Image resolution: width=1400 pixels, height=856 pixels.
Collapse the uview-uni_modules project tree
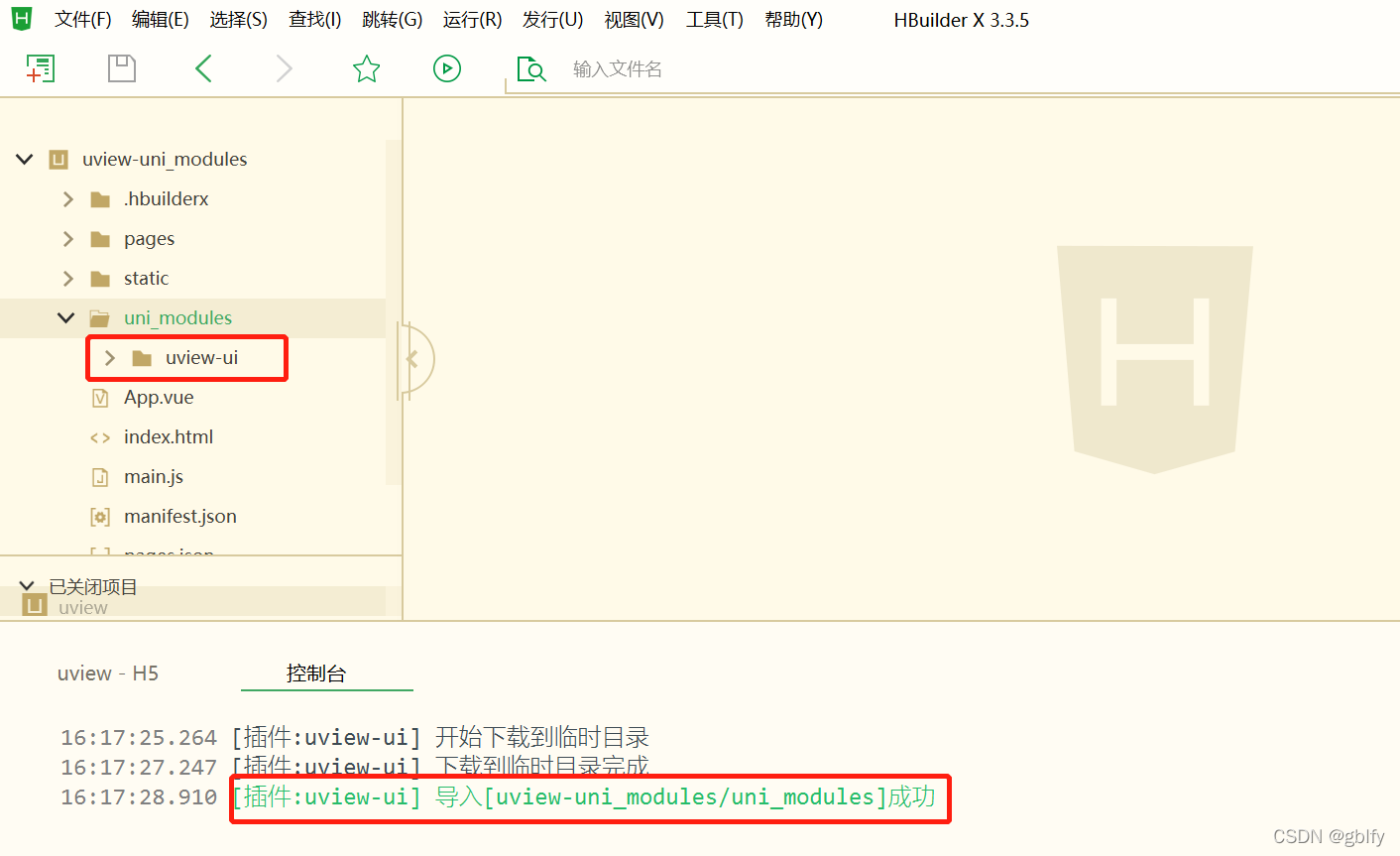coord(25,159)
